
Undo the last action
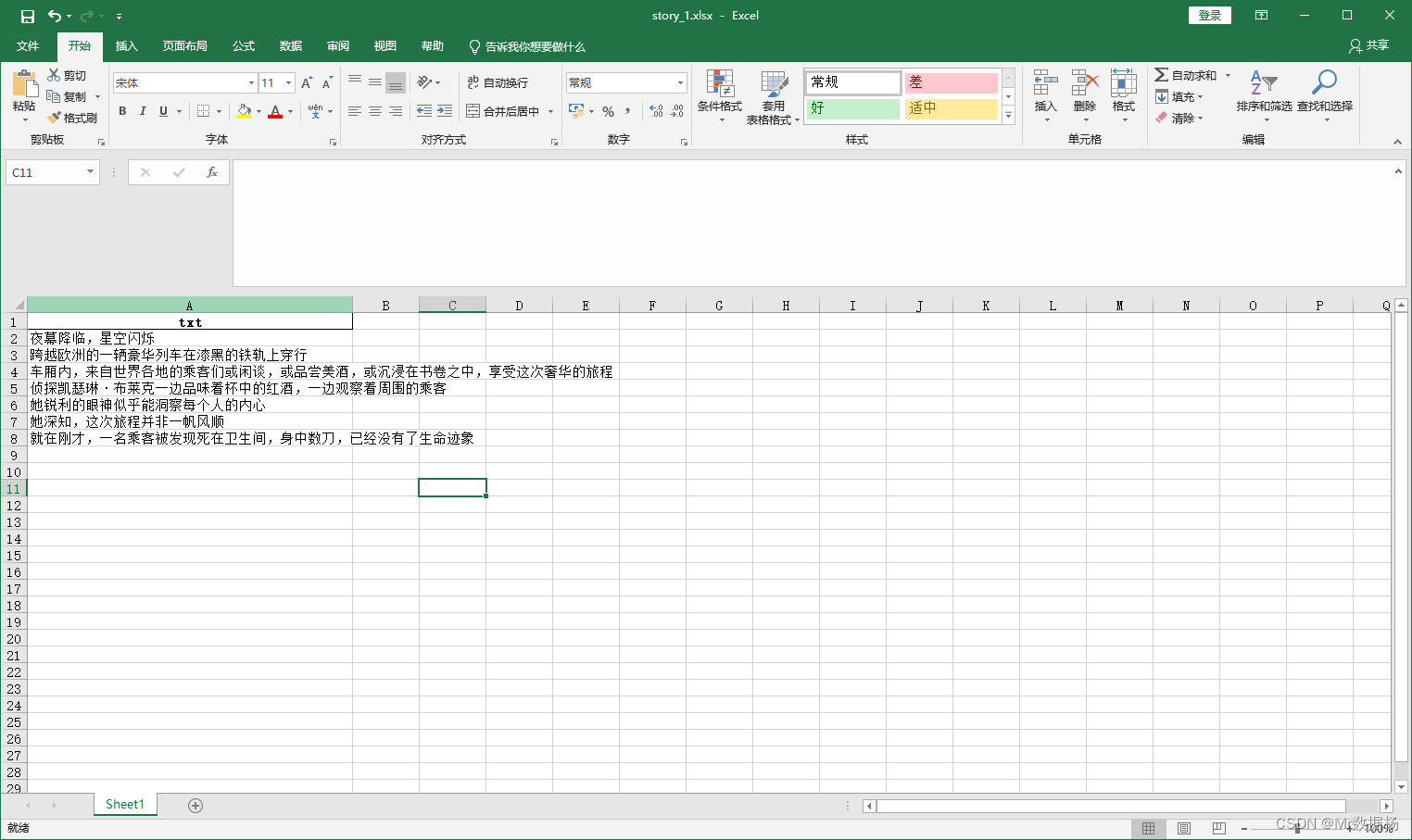click(55, 16)
